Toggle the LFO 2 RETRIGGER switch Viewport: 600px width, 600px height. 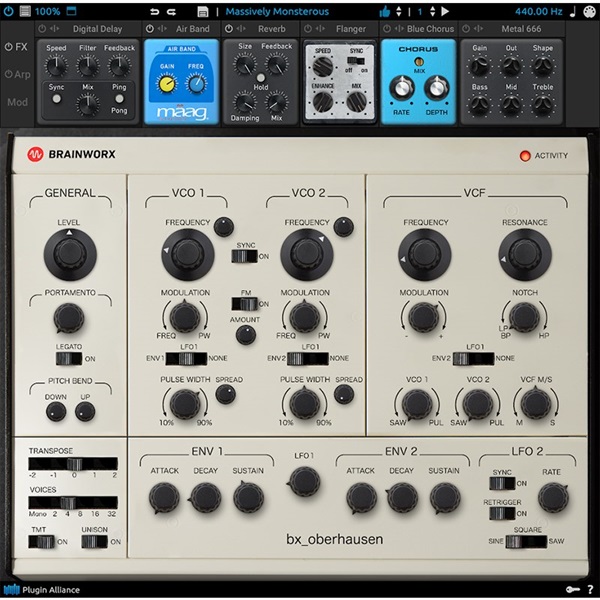[x=502, y=513]
